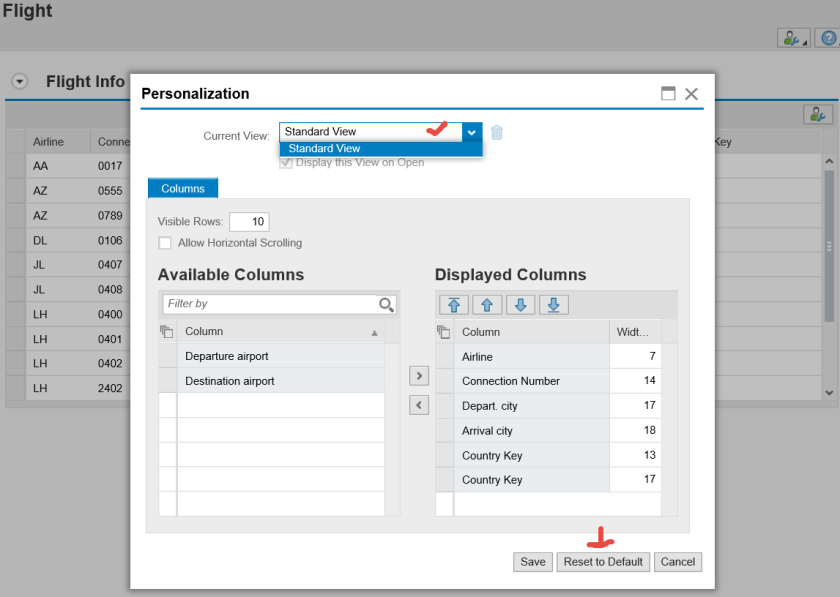Image resolution: width=840 pixels, height=597 pixels.
Task: Click the add column right-arrow button
Action: (x=420, y=376)
